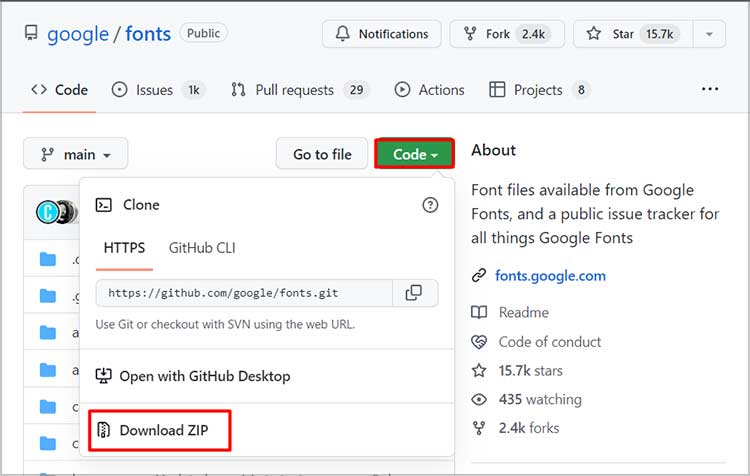Choose Open with GitHub Desktop
Viewport: 750px width, 476px height.
click(193, 376)
